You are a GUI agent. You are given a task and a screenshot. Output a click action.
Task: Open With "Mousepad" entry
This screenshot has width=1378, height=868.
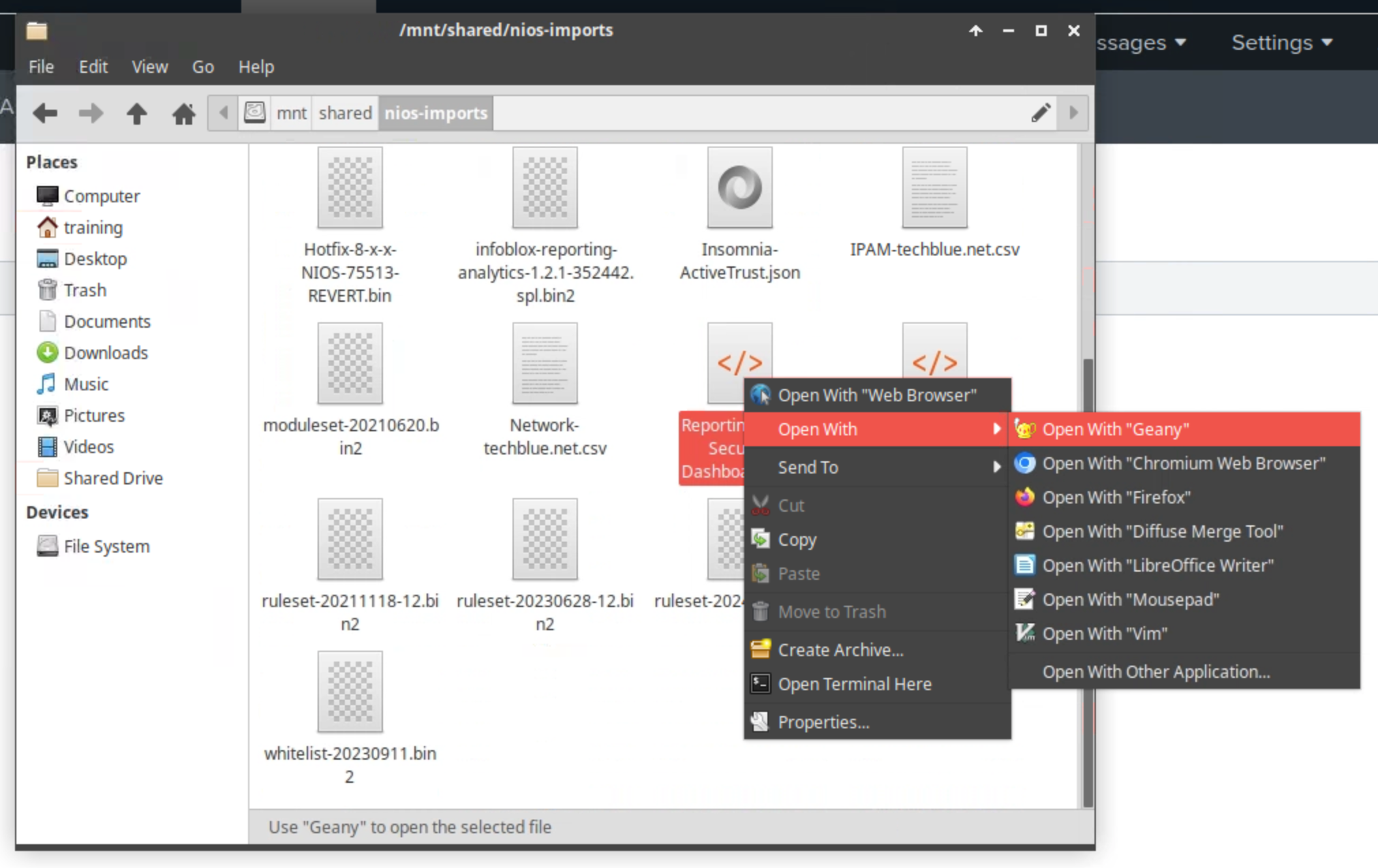[1130, 600]
